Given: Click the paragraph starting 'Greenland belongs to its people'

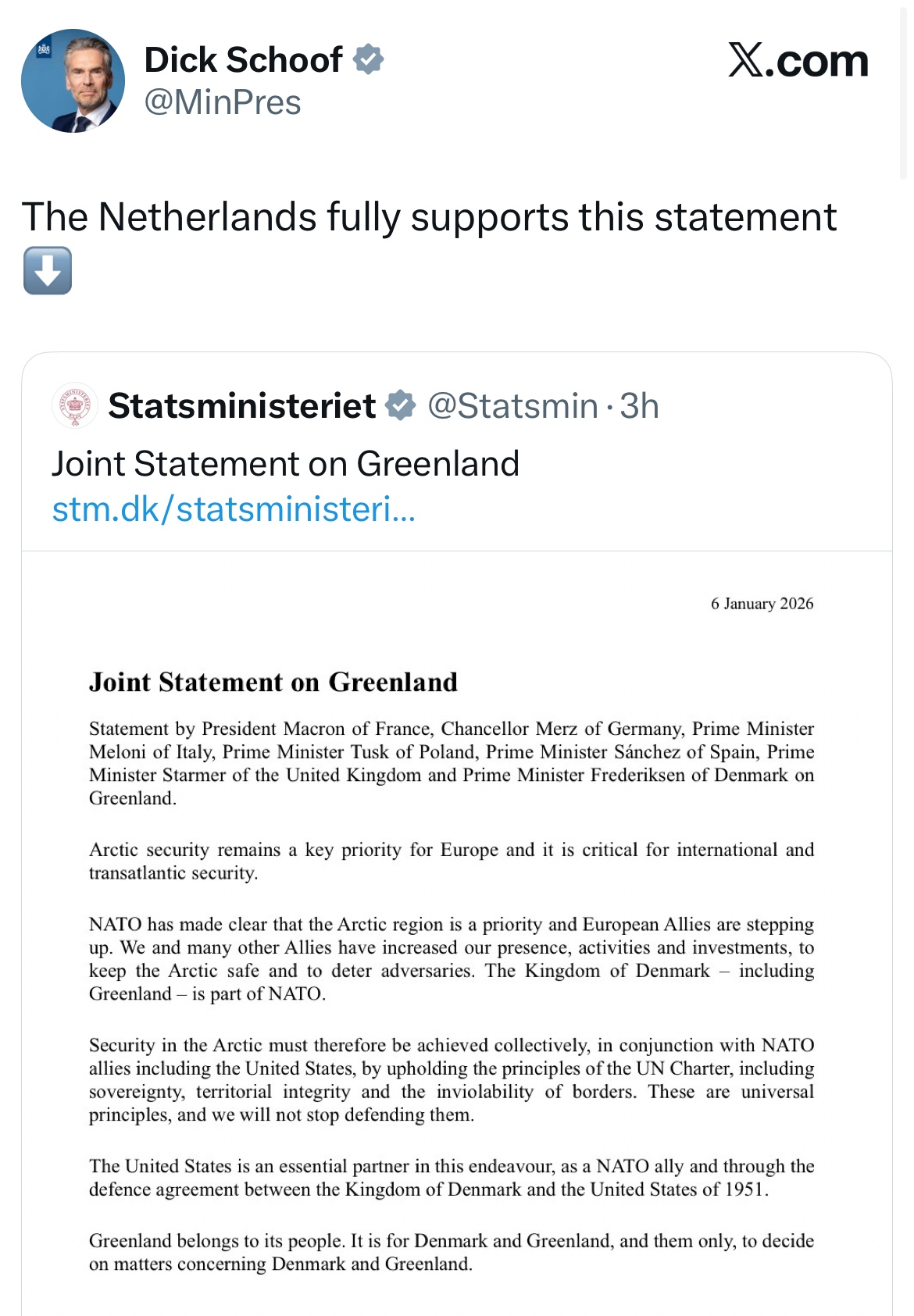Looking at the screenshot, I should click(x=451, y=1252).
